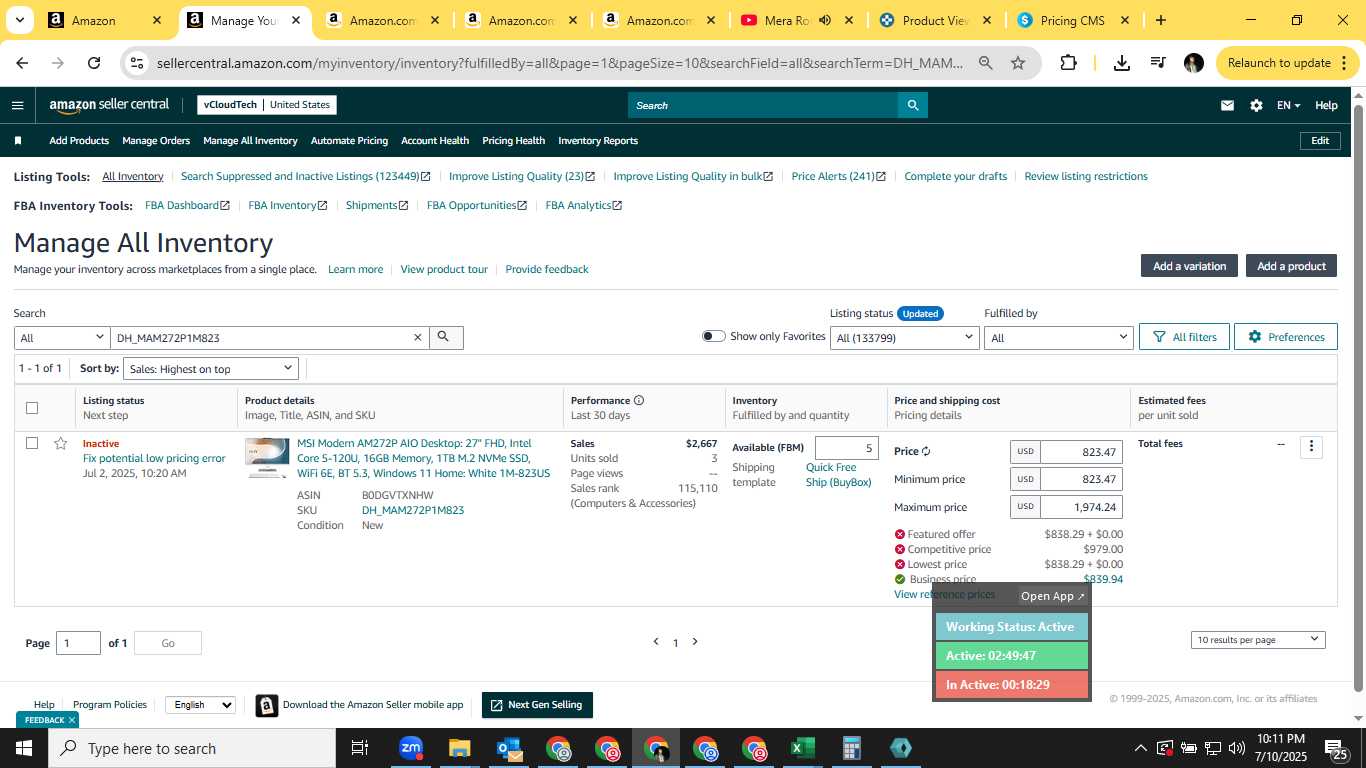The image size is (1366, 768).
Task: Click the Chrome reload page icon
Action: point(94,63)
